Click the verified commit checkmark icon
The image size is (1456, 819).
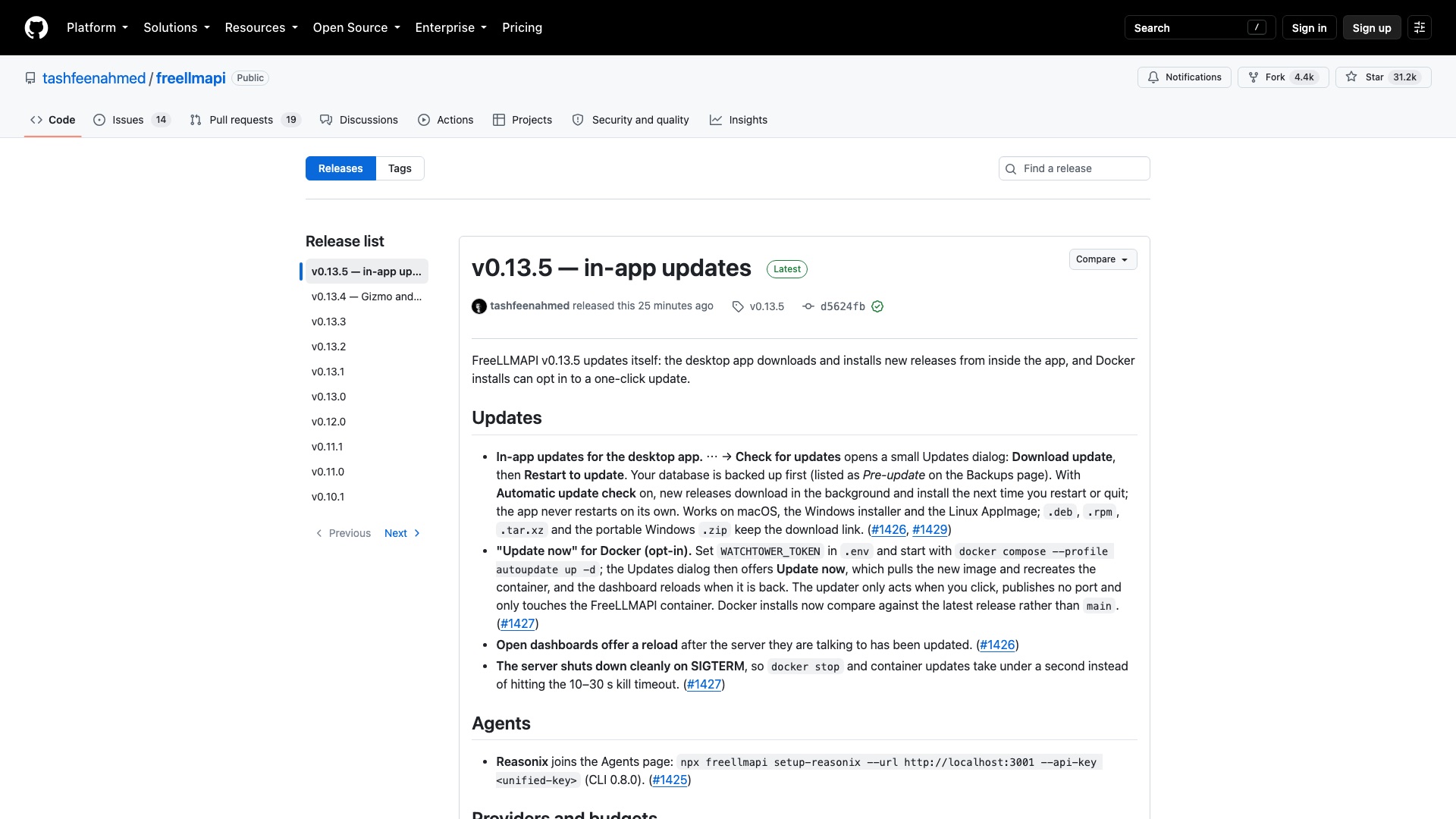click(877, 306)
